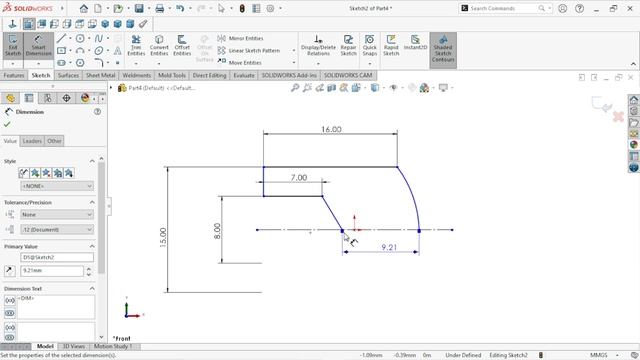This screenshot has width=640, height=360.
Task: Switch to the Features tab
Action: click(x=14, y=76)
